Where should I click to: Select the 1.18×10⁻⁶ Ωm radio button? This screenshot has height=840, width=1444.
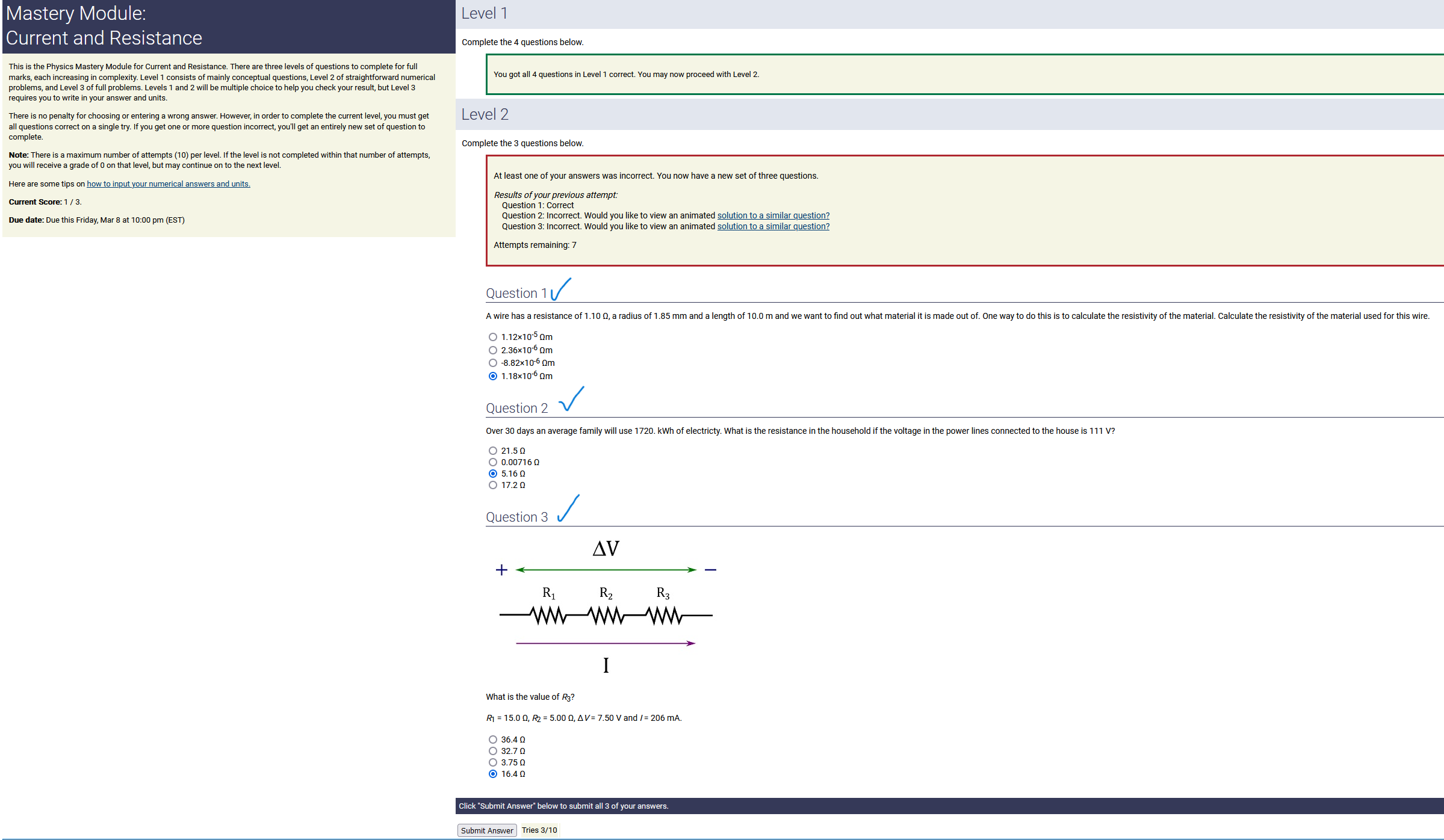tap(493, 376)
